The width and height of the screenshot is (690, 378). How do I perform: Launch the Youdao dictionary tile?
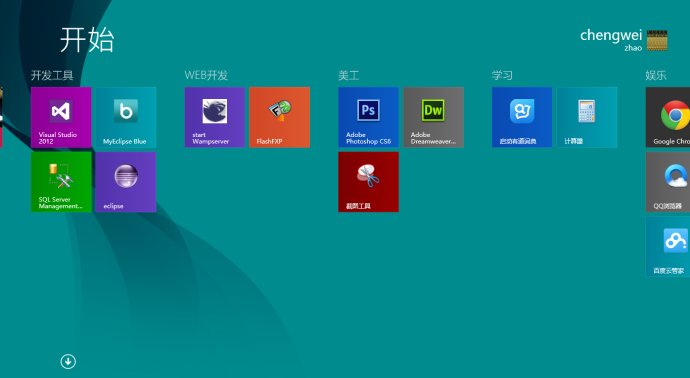point(522,117)
